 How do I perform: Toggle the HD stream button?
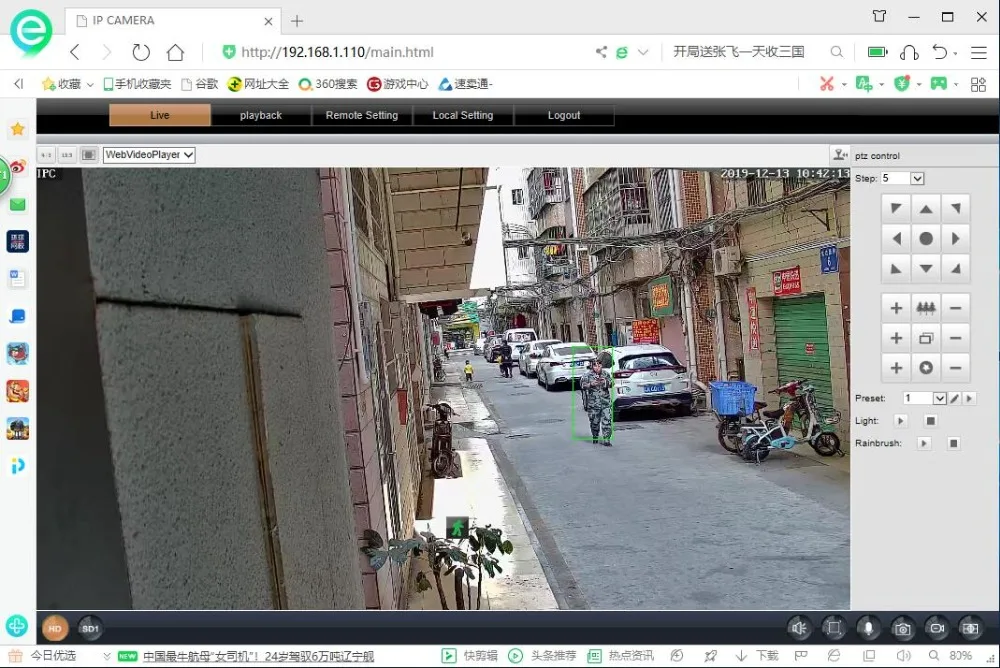[55, 628]
